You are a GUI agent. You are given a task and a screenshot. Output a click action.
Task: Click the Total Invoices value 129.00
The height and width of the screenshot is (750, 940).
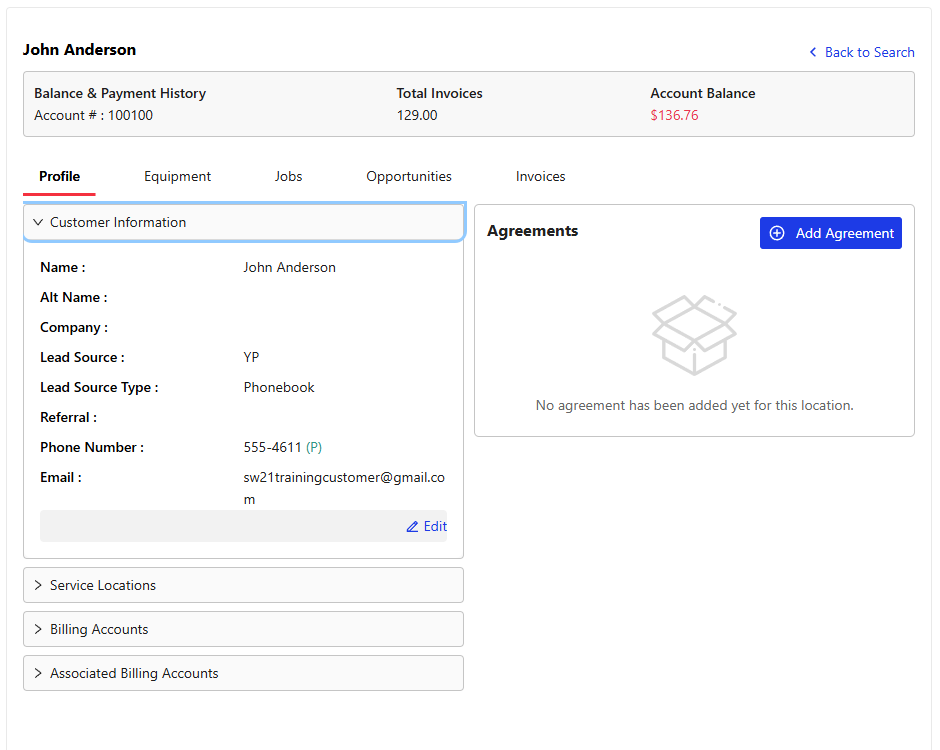click(417, 115)
